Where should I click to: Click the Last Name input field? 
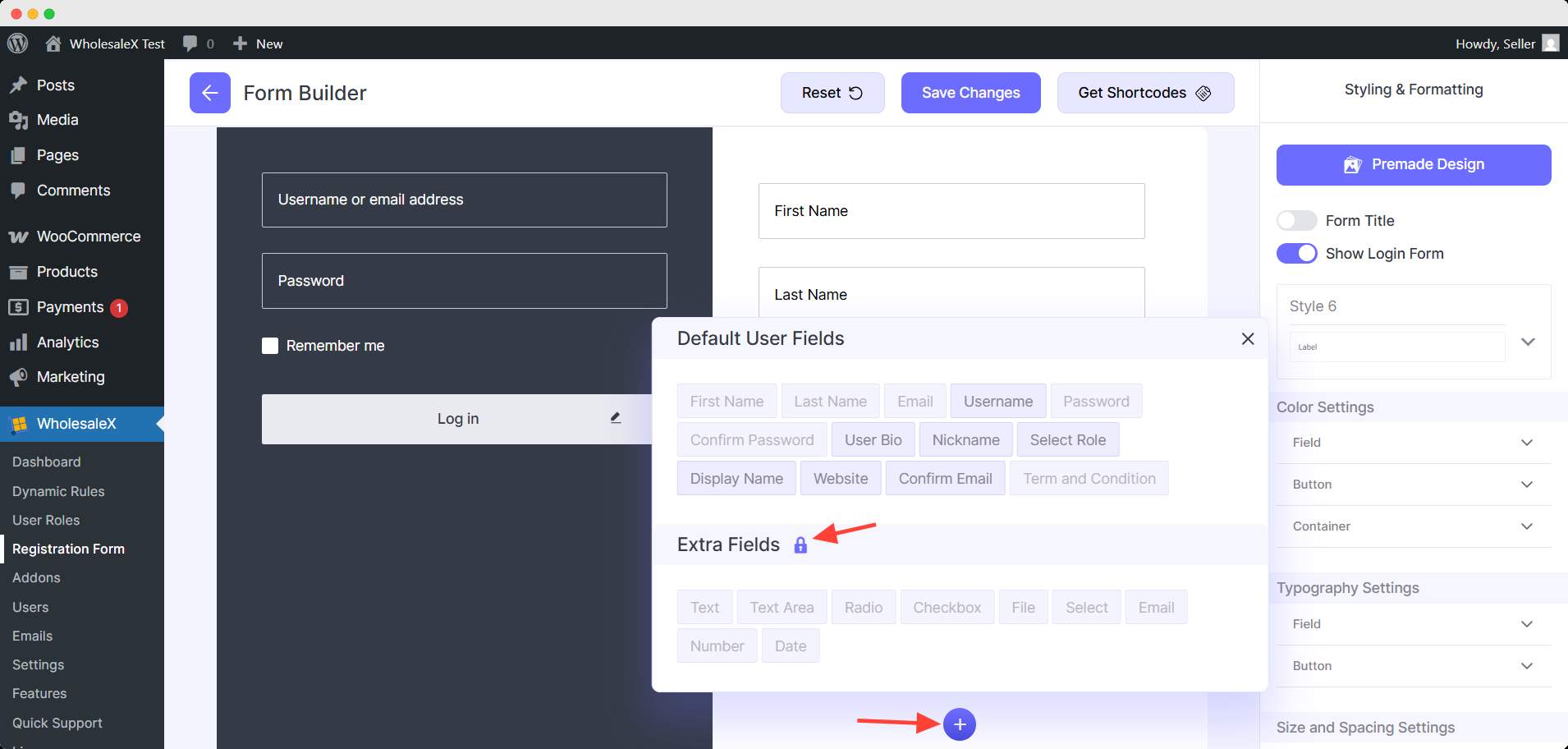(951, 293)
